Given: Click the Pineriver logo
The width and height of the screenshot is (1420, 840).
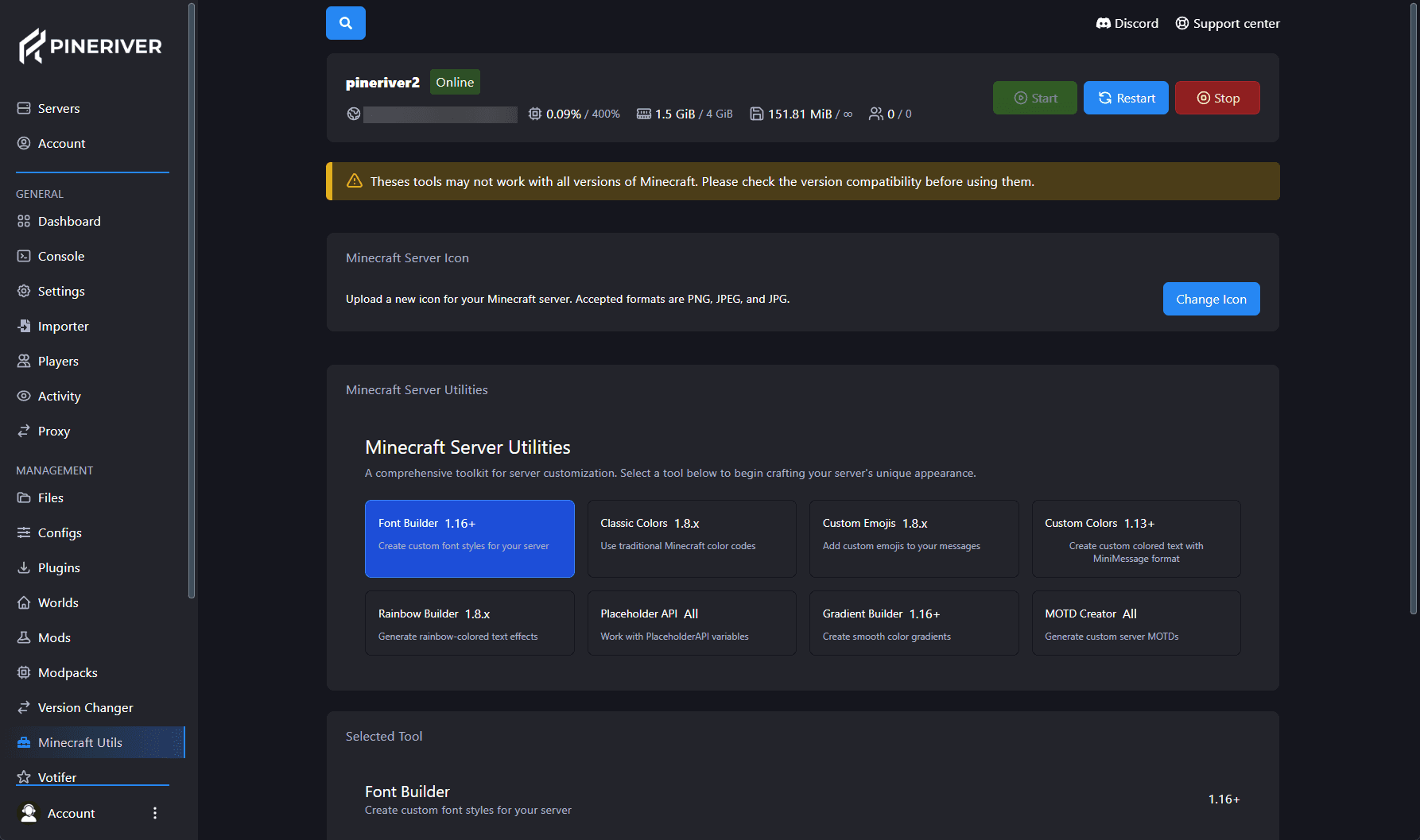Looking at the screenshot, I should (91, 46).
